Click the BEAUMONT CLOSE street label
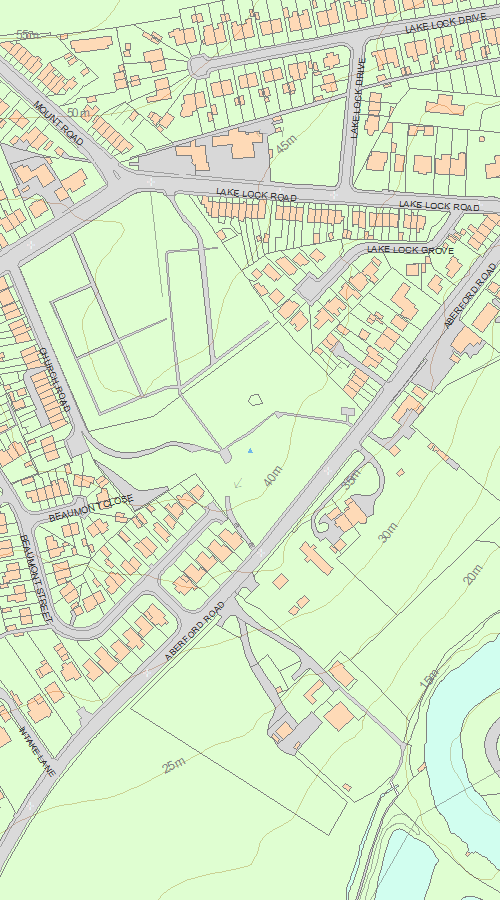This screenshot has height=900, width=500. [91, 508]
